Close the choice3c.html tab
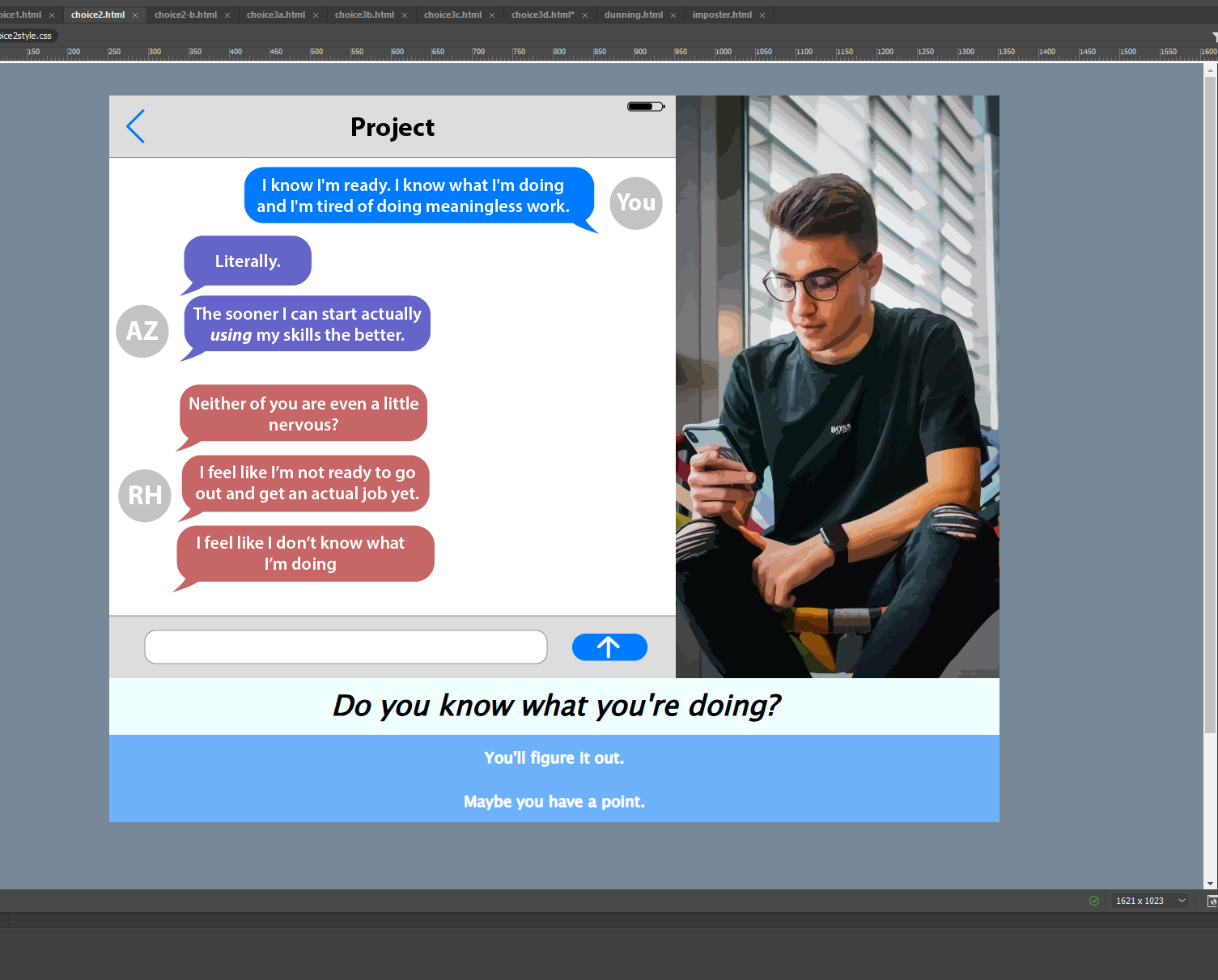This screenshot has height=980, width=1218. coord(492,15)
